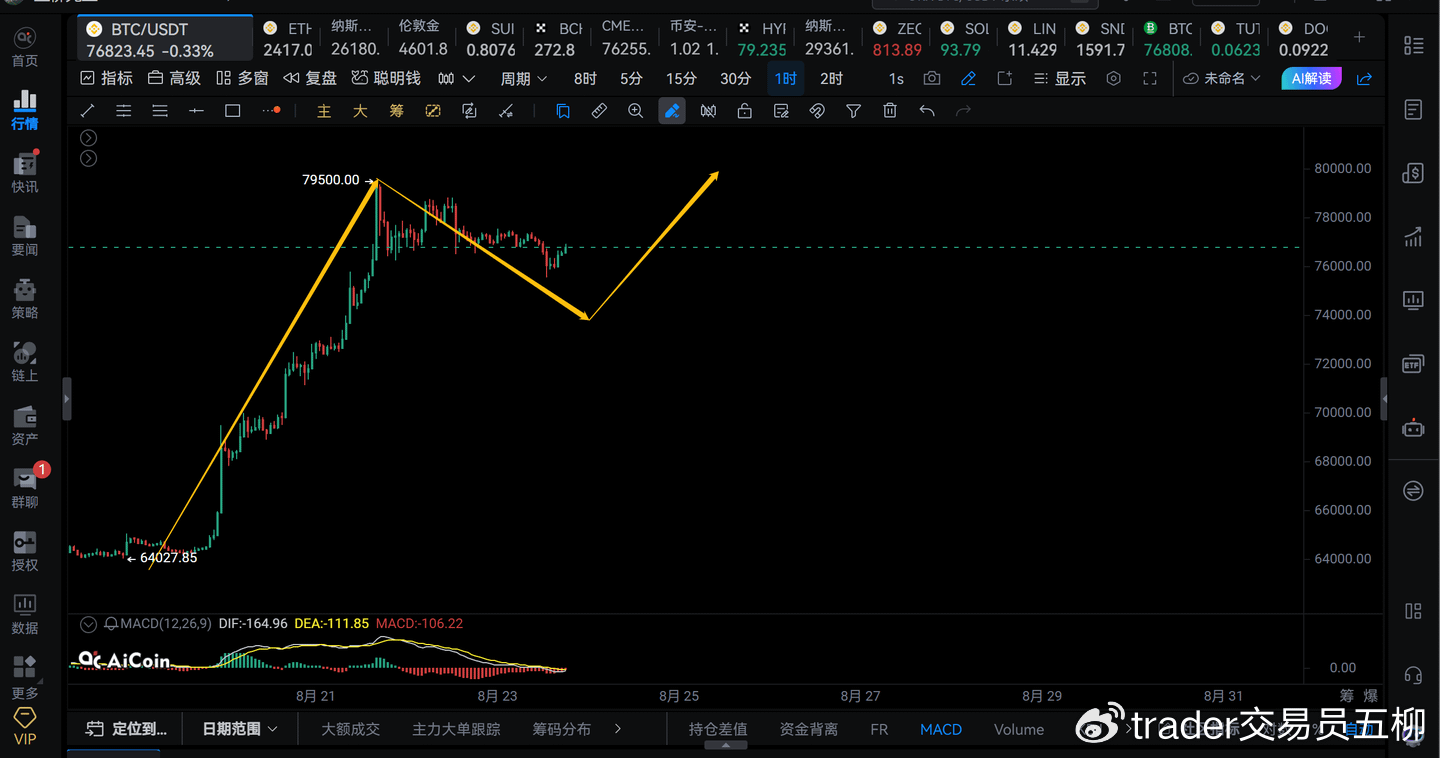Add a new symbol tab with plus

click(1359, 37)
